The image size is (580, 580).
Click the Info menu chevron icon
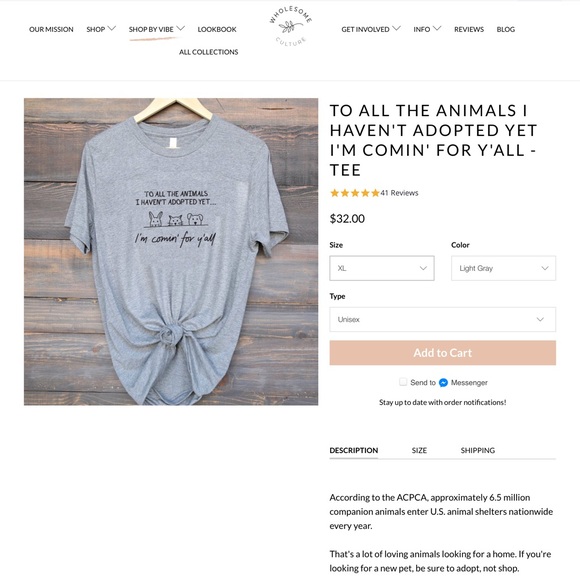point(436,28)
